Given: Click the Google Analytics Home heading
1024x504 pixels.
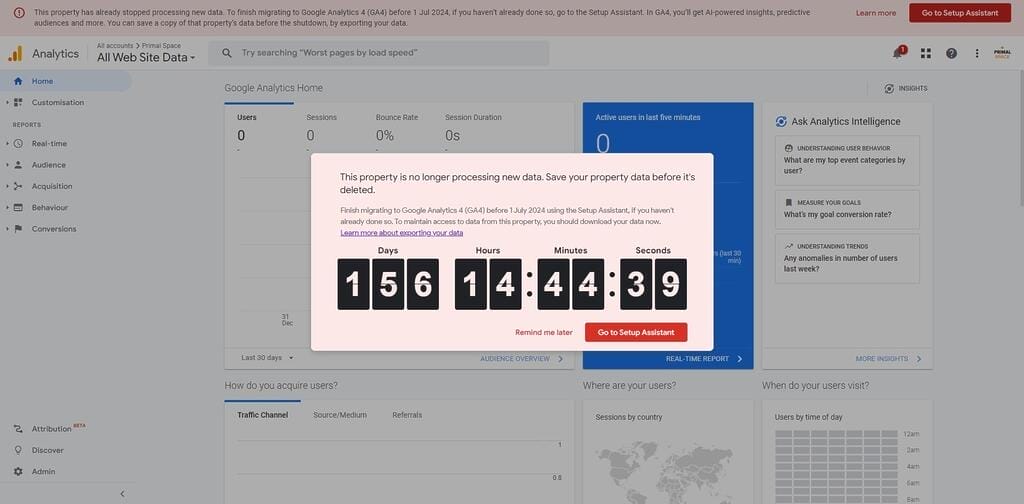Looking at the screenshot, I should click(273, 88).
